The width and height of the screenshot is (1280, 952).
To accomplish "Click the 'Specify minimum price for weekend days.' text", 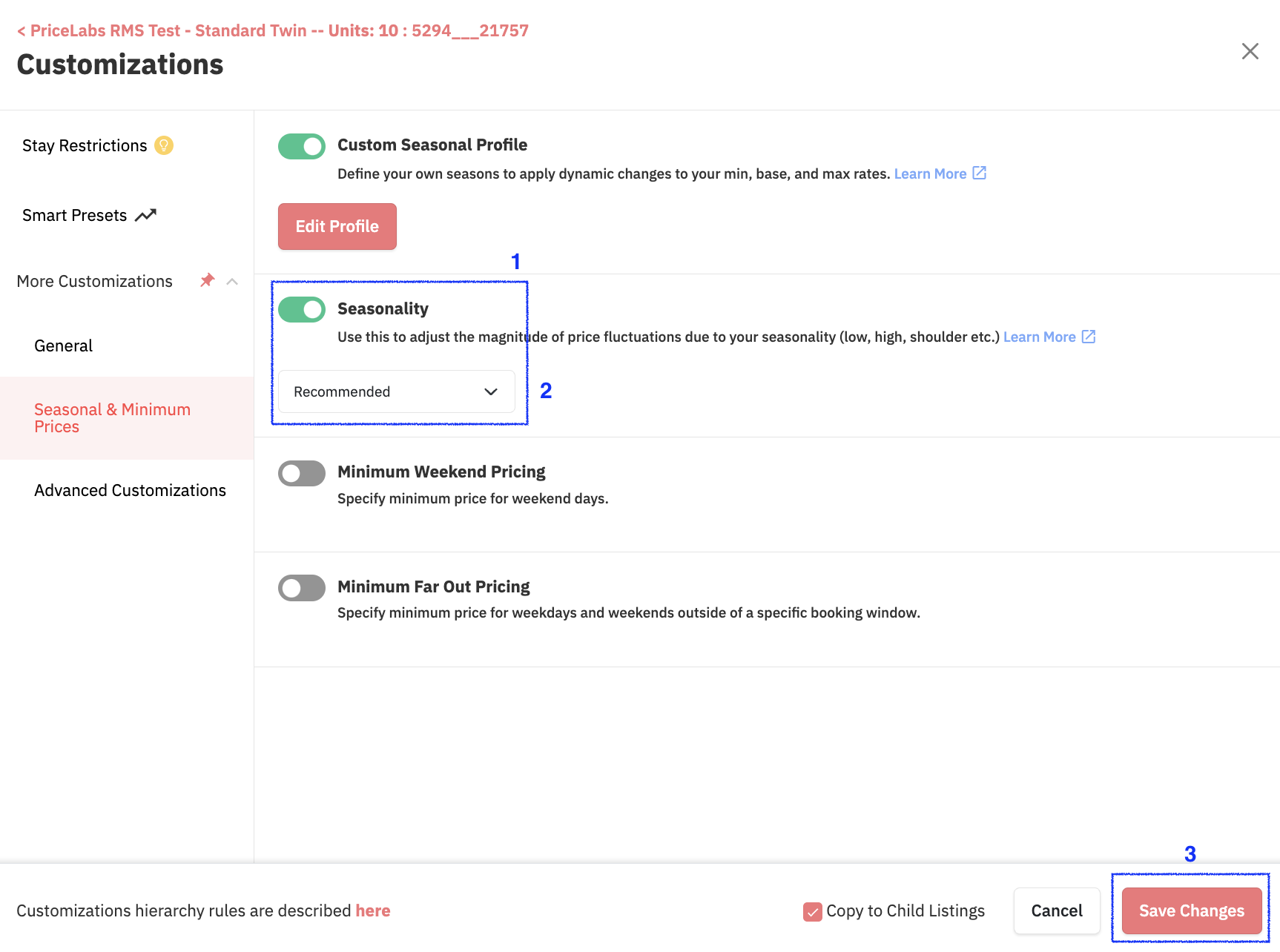I will click(x=473, y=498).
